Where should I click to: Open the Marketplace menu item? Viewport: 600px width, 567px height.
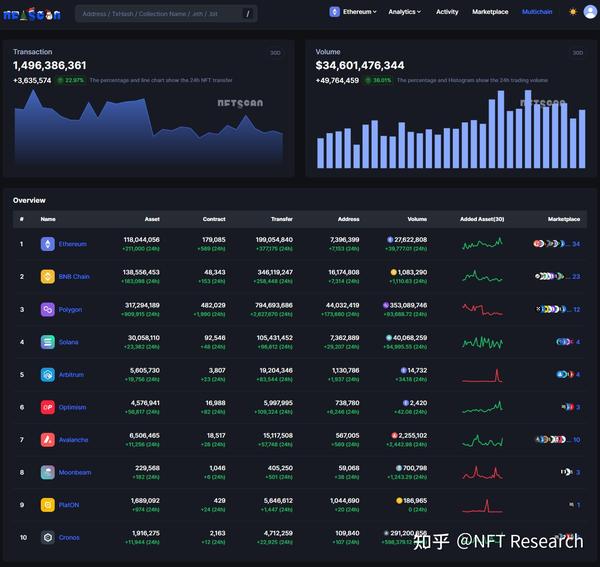coord(490,12)
